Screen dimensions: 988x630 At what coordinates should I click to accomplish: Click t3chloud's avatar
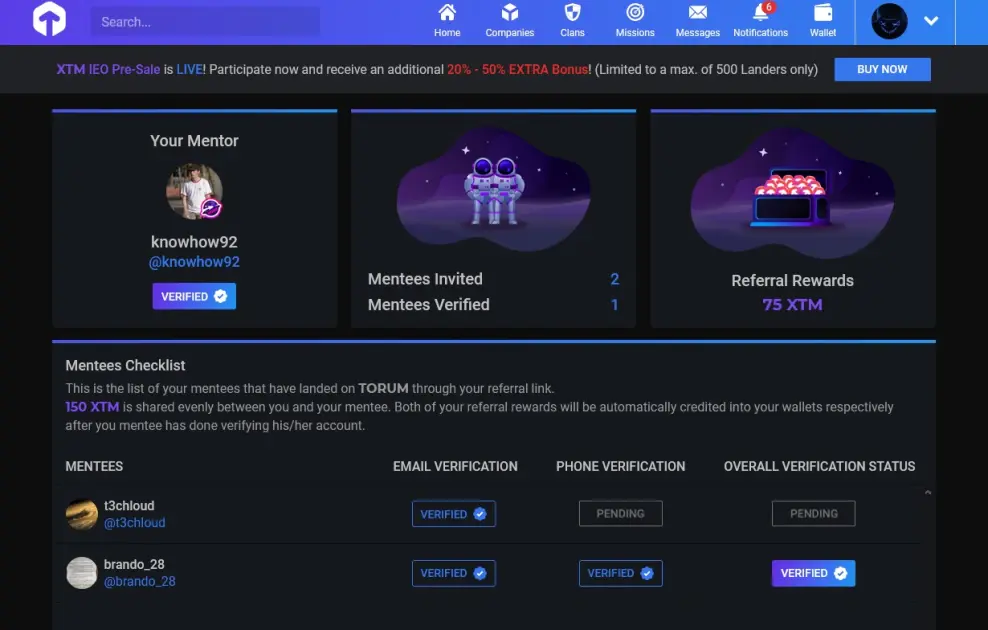tap(82, 514)
